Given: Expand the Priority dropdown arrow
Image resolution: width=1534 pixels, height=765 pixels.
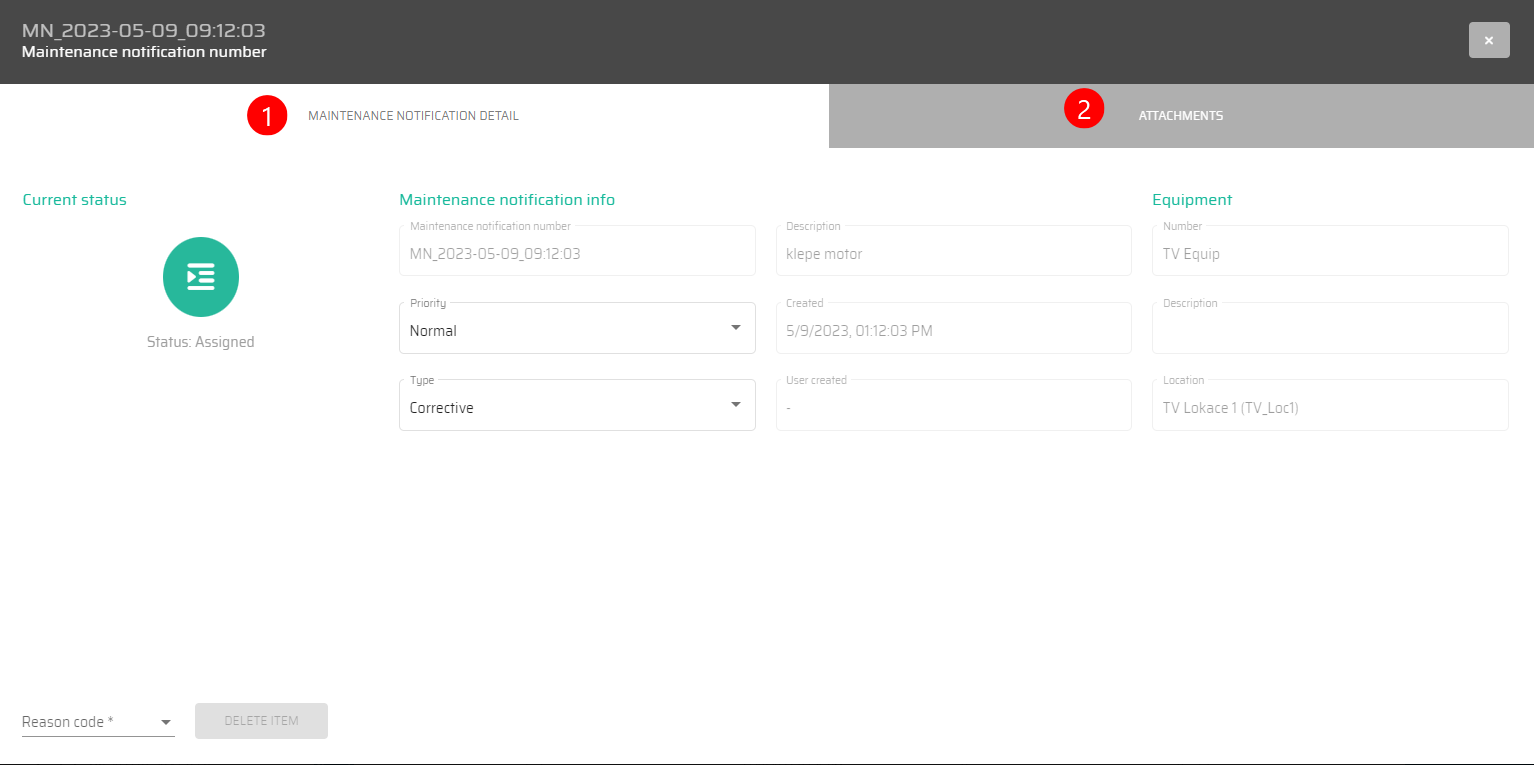Looking at the screenshot, I should 736,328.
